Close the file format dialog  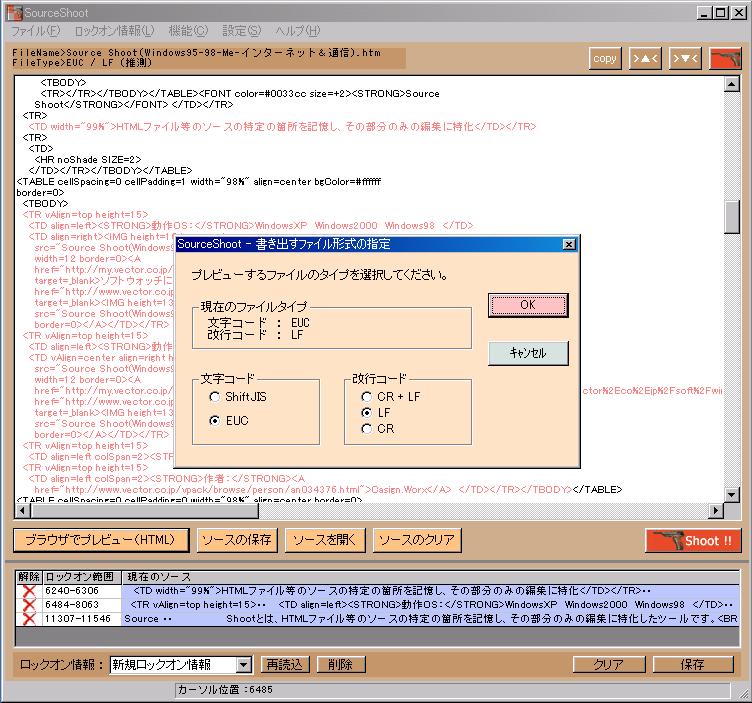click(569, 245)
